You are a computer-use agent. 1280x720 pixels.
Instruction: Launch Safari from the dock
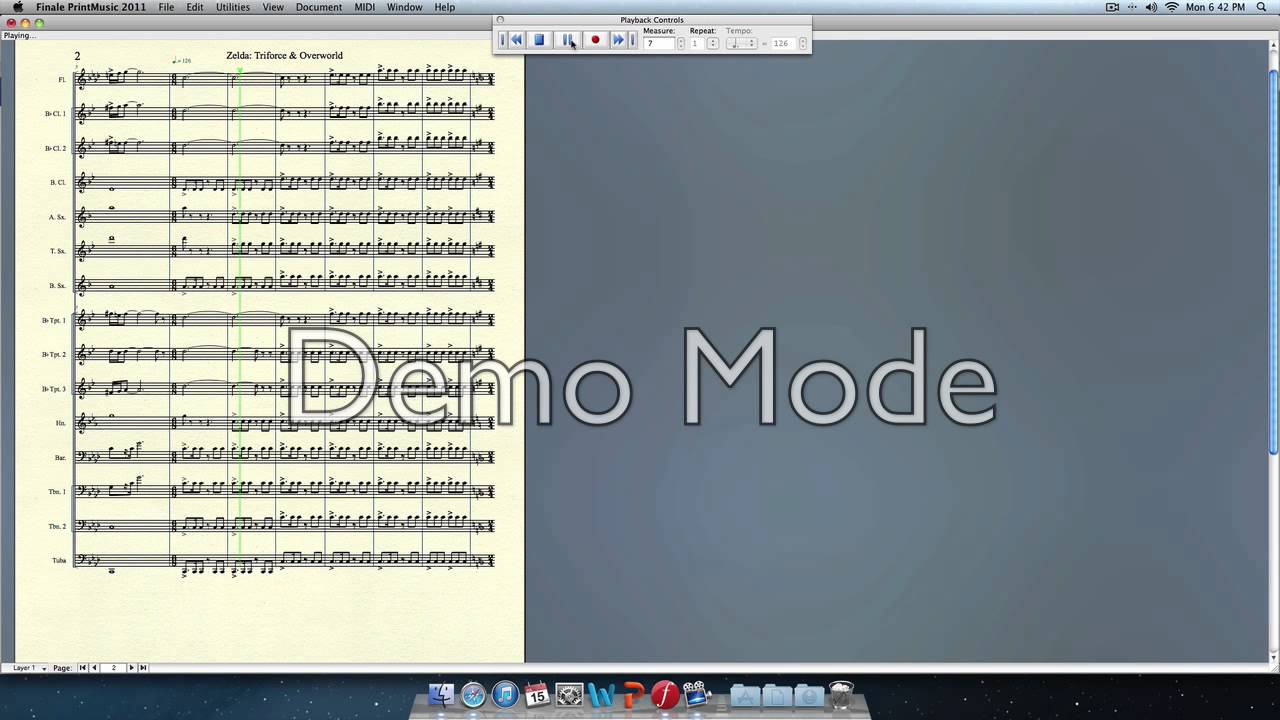(x=473, y=694)
